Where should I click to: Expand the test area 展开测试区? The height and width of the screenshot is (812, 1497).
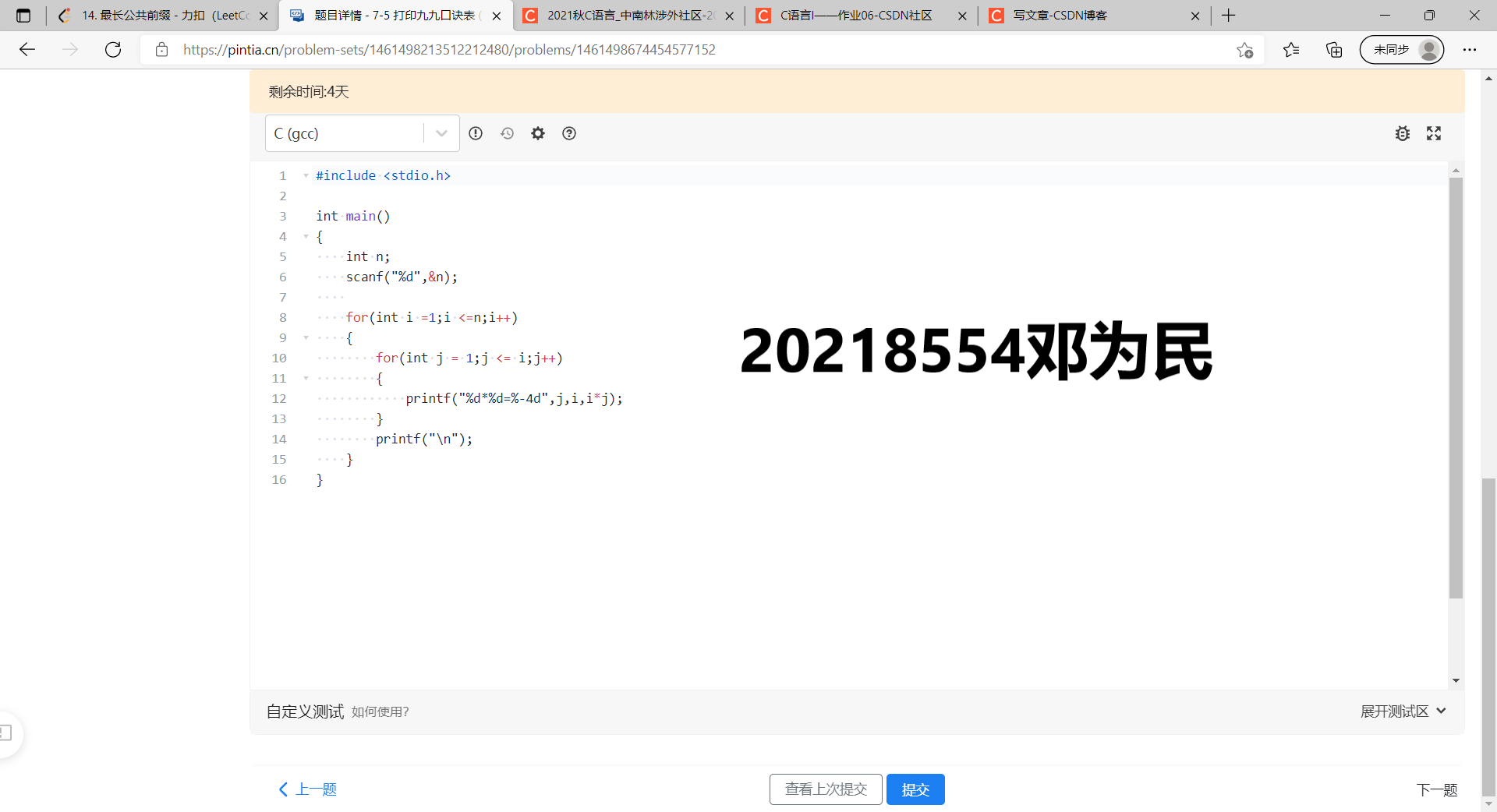(x=1403, y=711)
